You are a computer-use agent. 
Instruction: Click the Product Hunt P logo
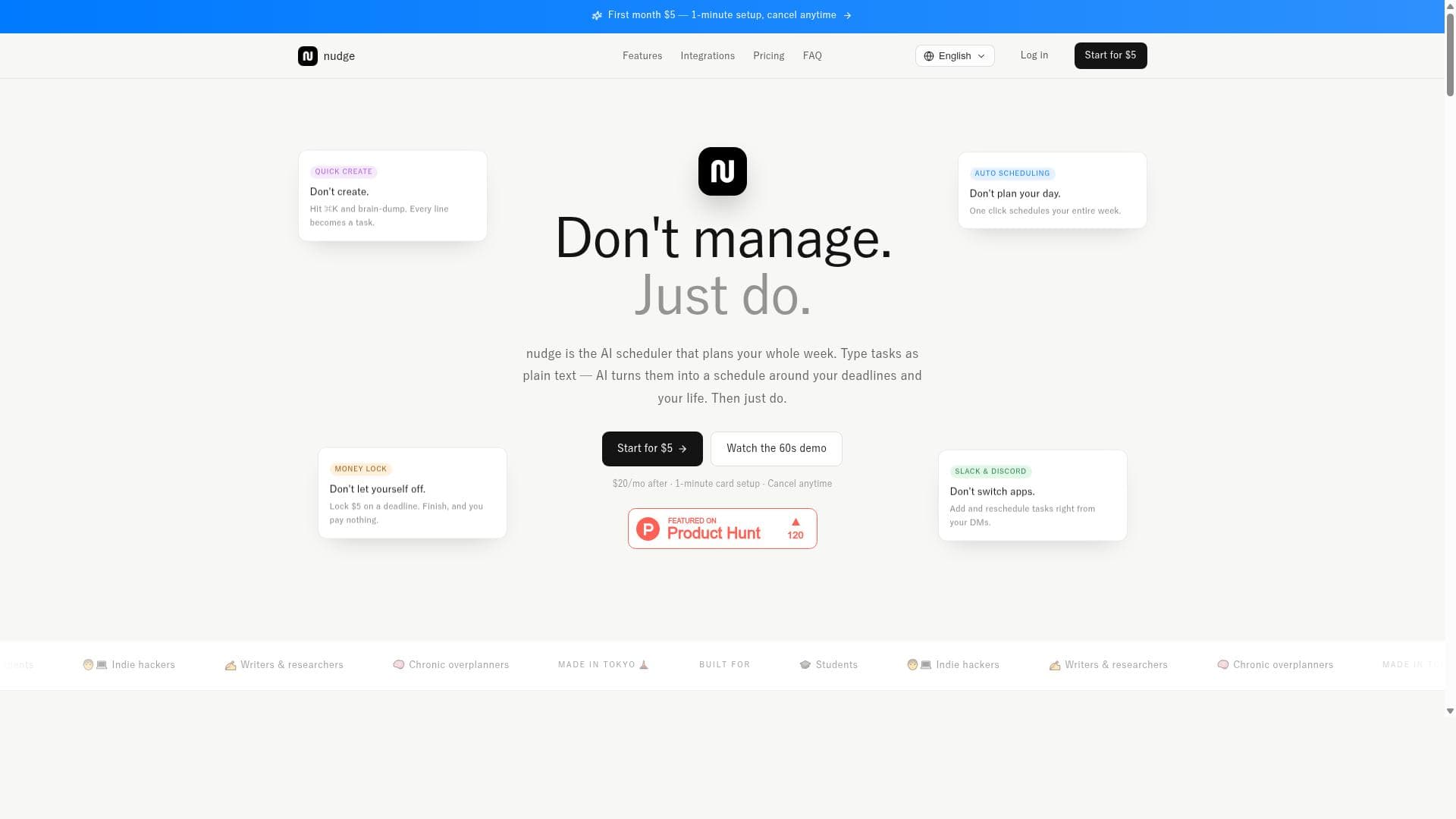(648, 529)
